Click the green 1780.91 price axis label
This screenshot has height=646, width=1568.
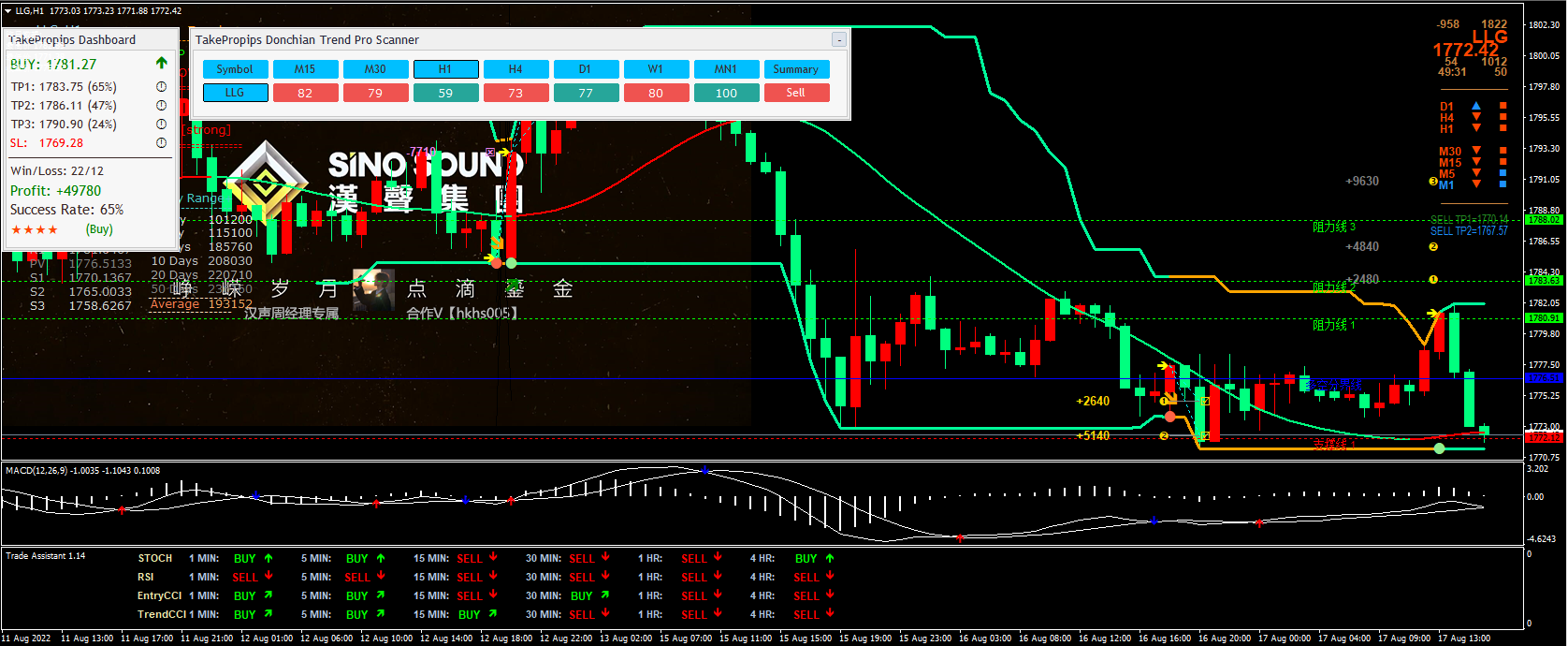(1544, 318)
